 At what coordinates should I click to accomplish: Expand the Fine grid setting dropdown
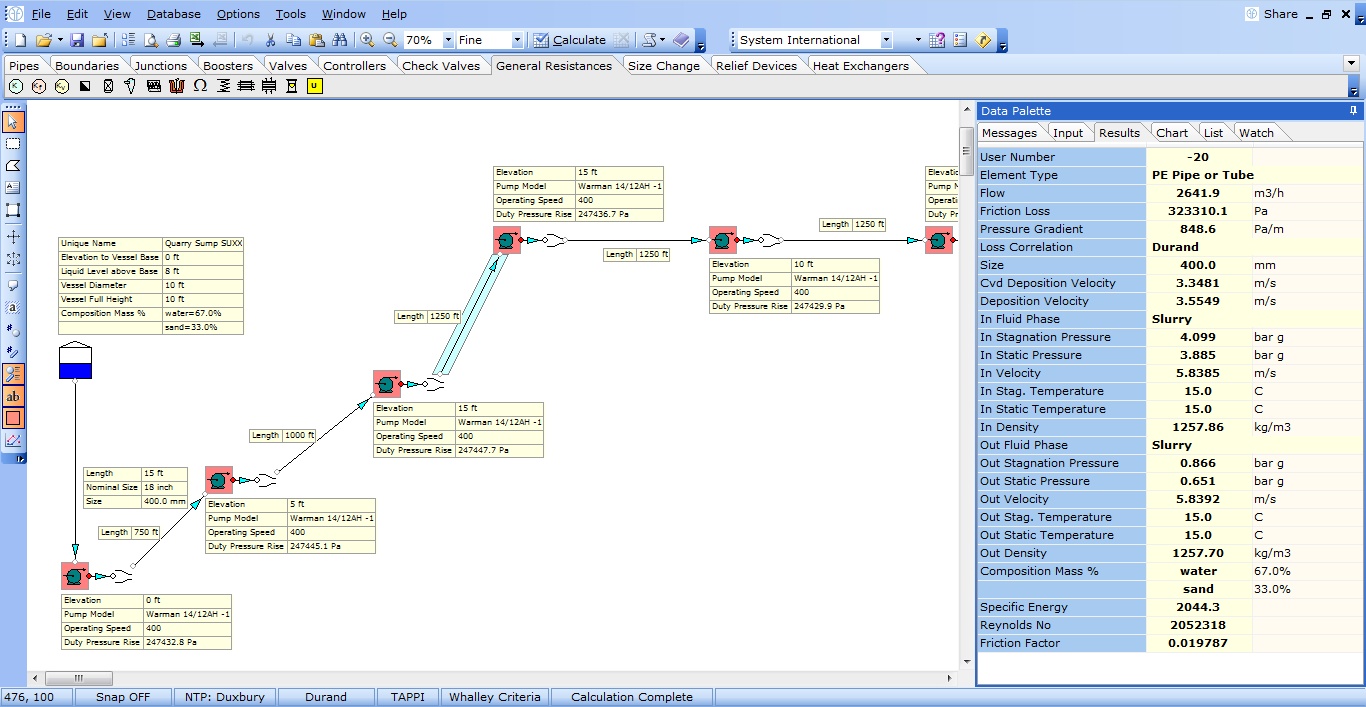[x=517, y=40]
